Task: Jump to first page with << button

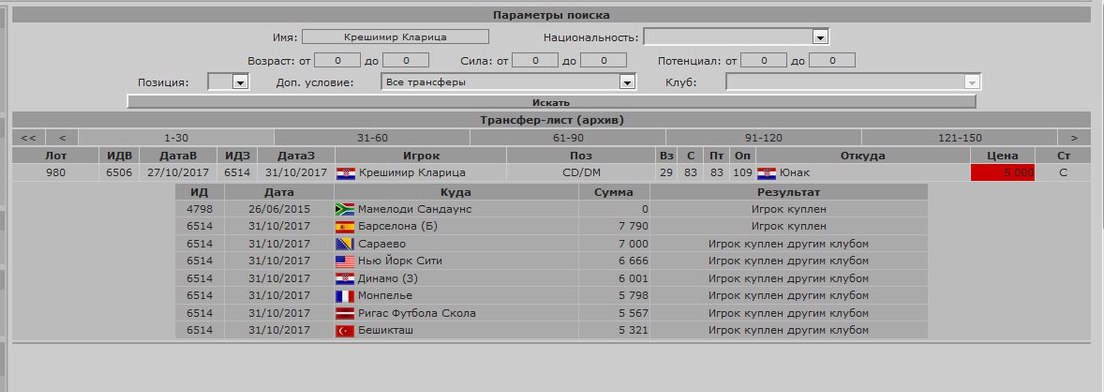Action: click(x=29, y=138)
